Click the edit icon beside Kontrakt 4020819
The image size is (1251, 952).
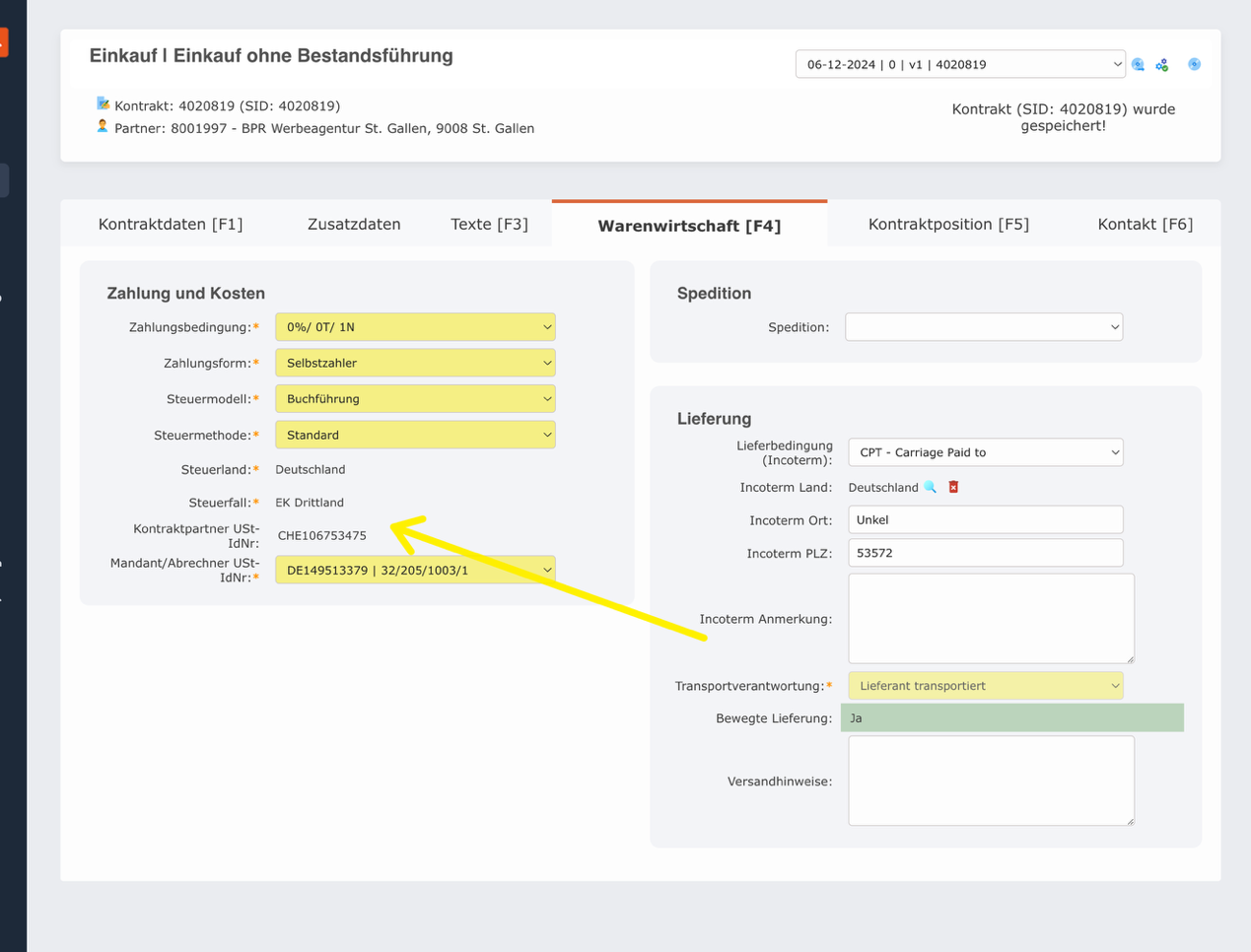tap(103, 102)
